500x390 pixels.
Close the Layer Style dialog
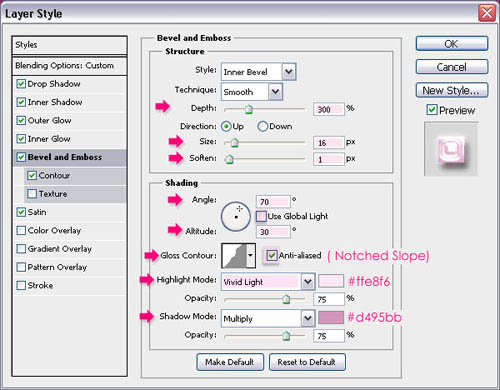(x=487, y=13)
